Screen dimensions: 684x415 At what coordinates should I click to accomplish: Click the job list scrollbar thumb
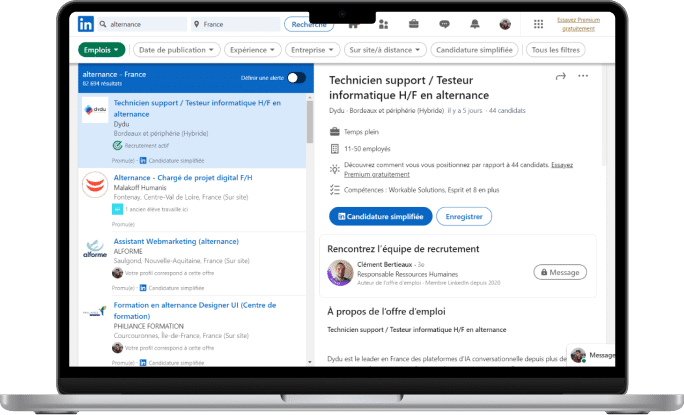tap(310, 122)
